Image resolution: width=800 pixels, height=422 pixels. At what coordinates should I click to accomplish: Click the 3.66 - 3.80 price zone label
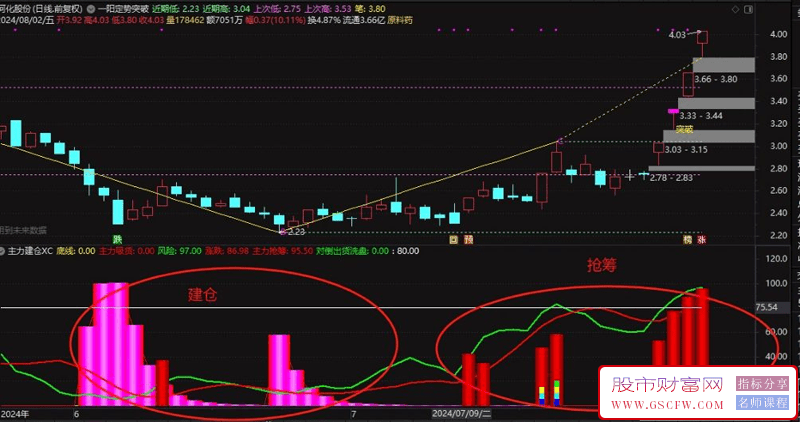(x=716, y=79)
